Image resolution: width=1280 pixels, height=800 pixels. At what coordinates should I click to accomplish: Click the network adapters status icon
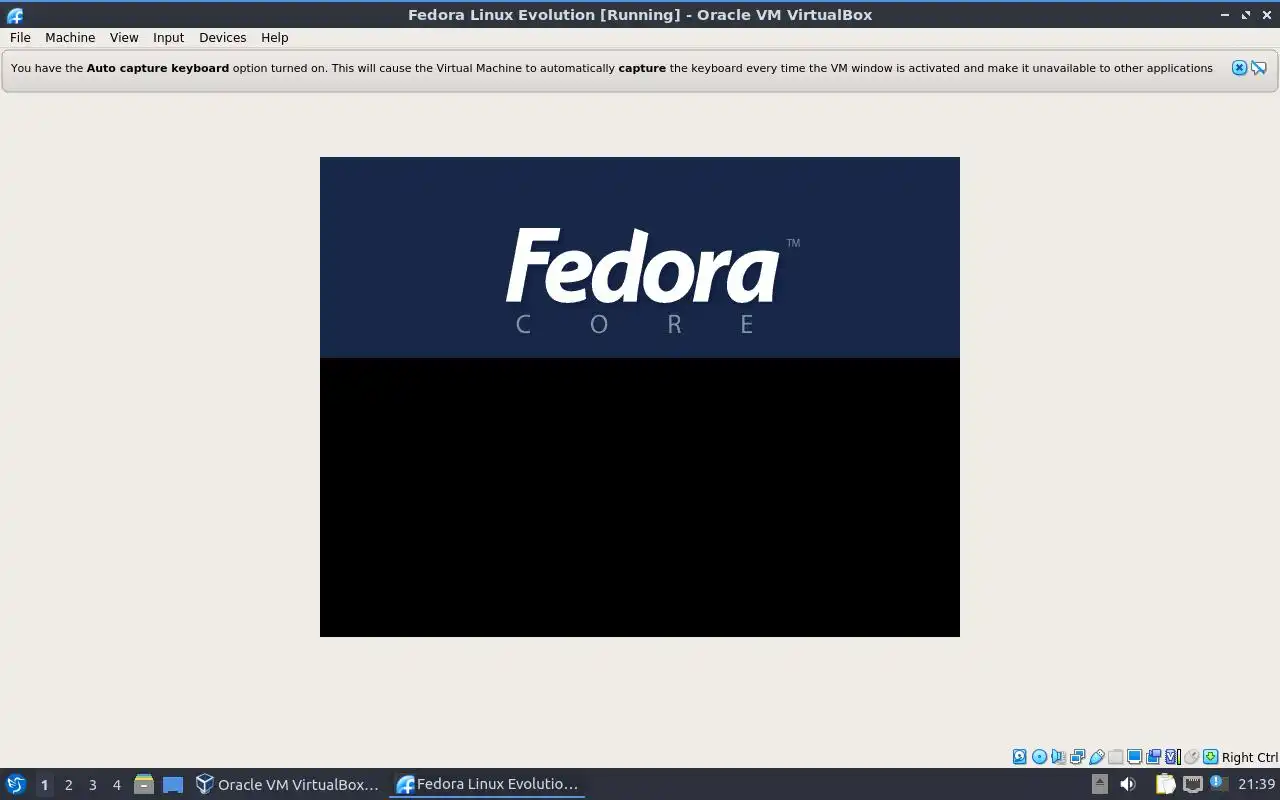[x=1077, y=757]
